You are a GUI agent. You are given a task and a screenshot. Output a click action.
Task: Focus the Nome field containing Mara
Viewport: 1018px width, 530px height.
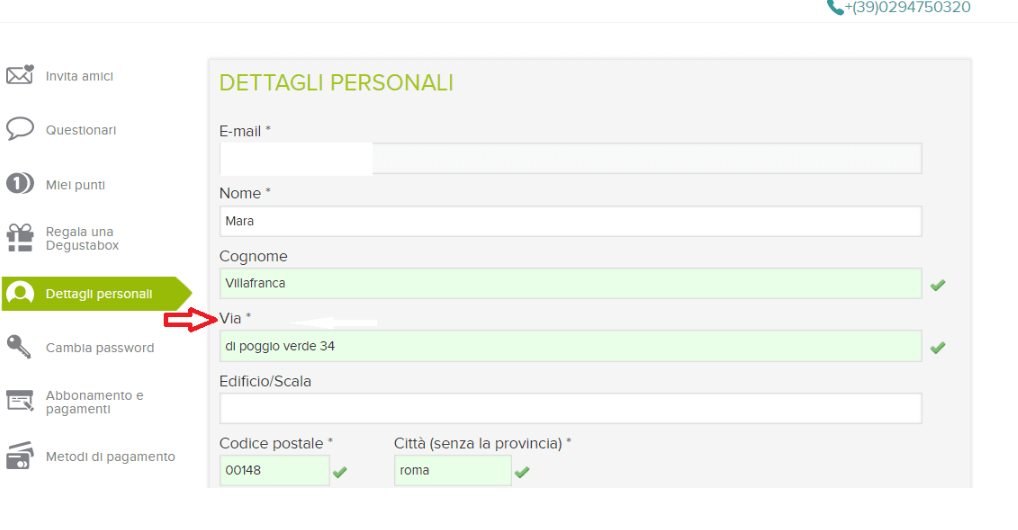pos(570,222)
